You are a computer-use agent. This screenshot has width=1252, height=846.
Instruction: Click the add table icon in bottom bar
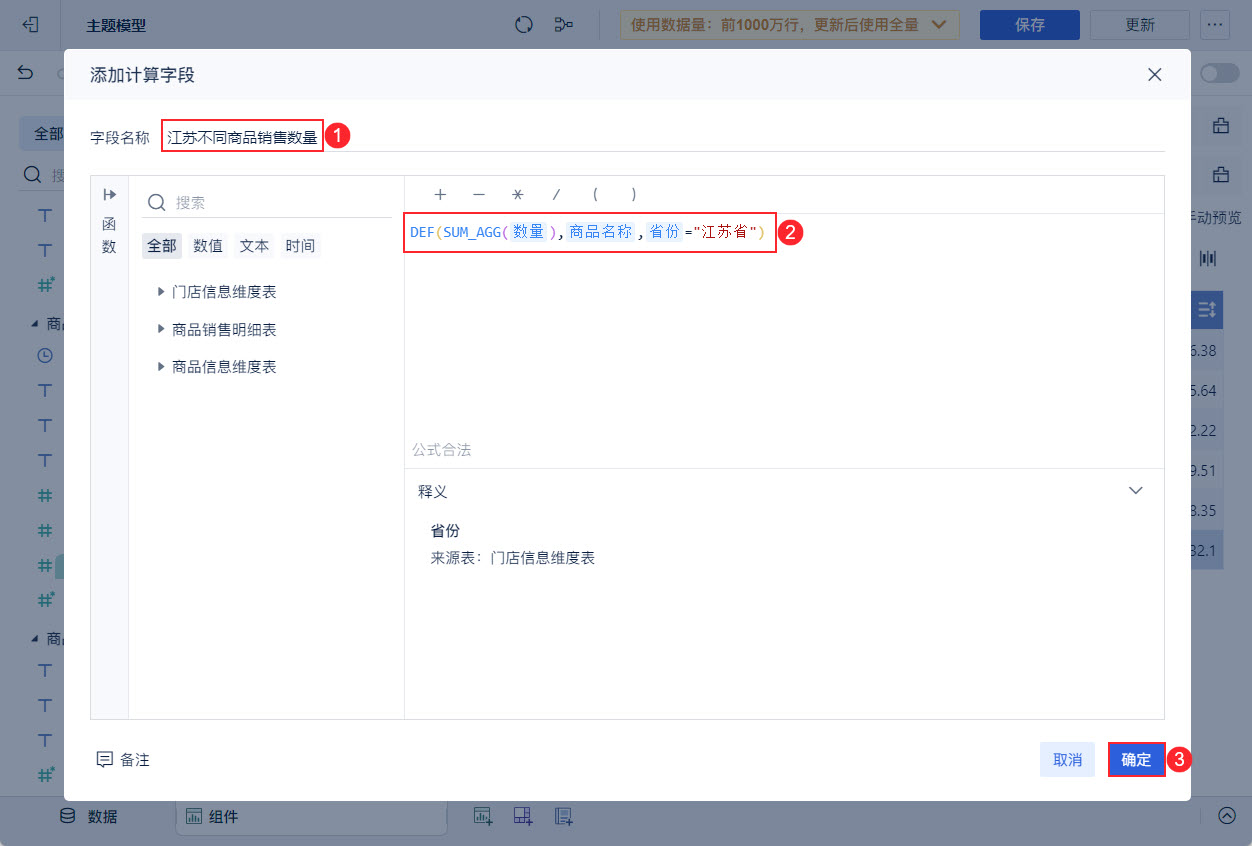(x=483, y=816)
